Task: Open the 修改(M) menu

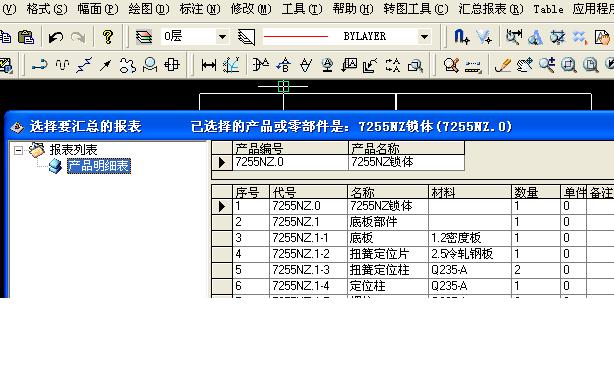Action: [251, 9]
